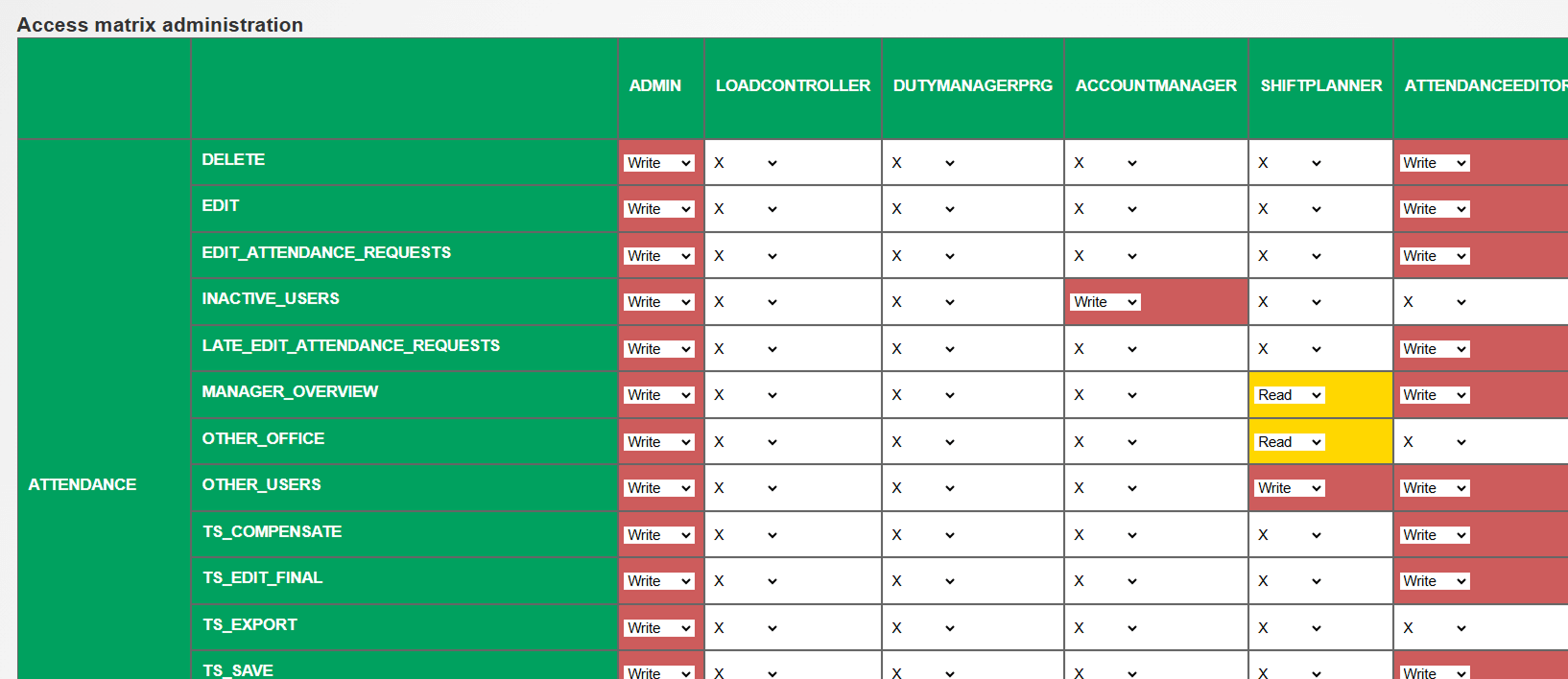Open ADMIN dropdown for TS_EDIT_FINAL row

coord(658,581)
